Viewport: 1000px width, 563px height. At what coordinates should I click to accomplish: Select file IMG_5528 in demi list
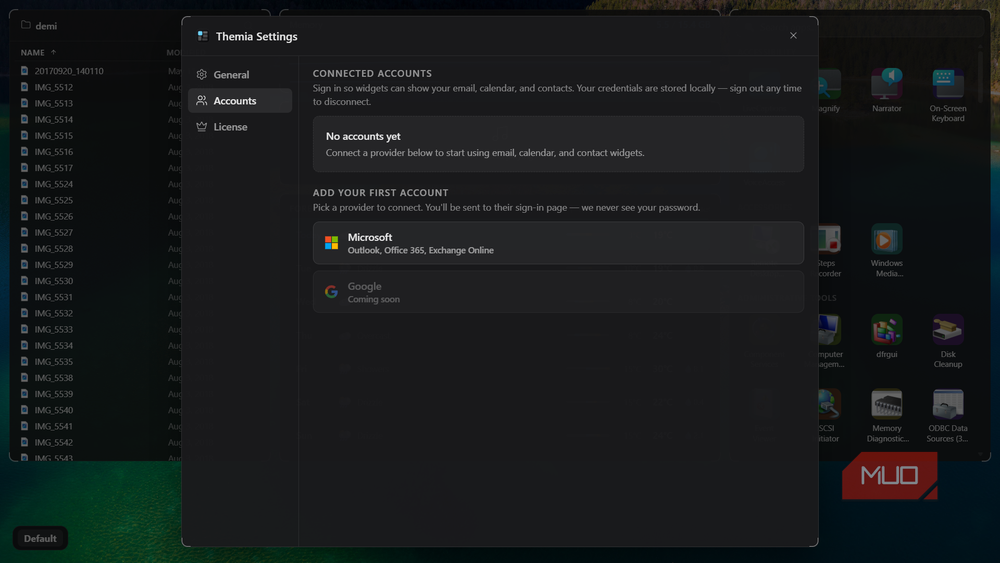[x=54, y=249]
